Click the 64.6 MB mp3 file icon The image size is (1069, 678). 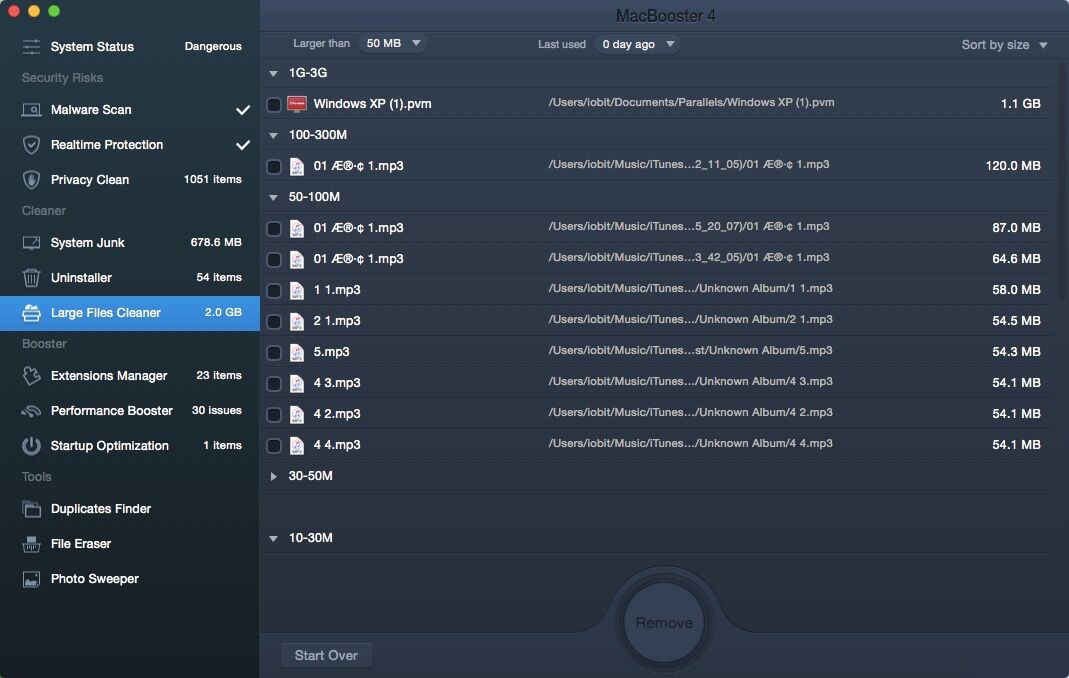[x=297, y=259]
